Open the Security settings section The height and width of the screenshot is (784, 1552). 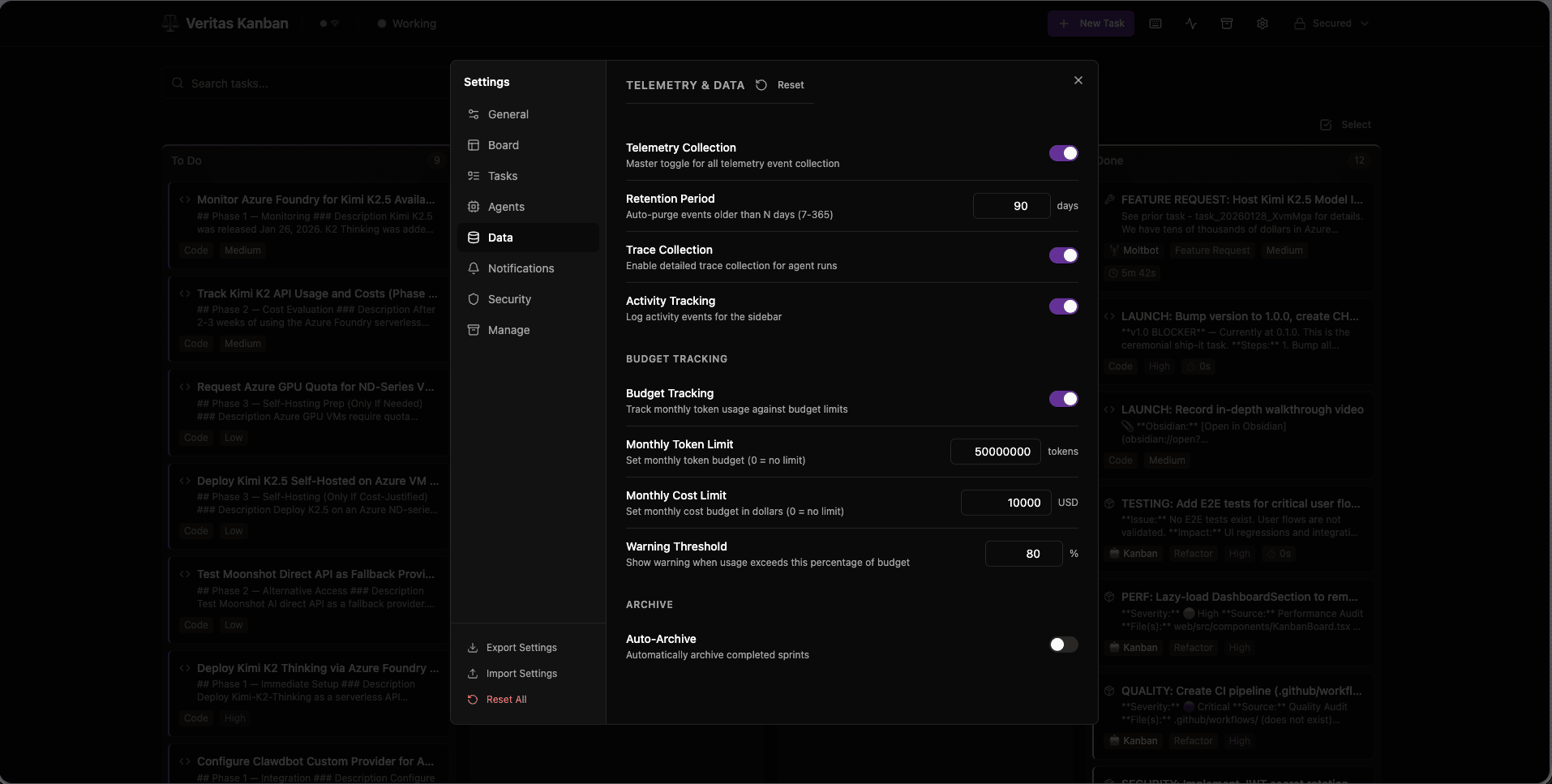(x=509, y=299)
